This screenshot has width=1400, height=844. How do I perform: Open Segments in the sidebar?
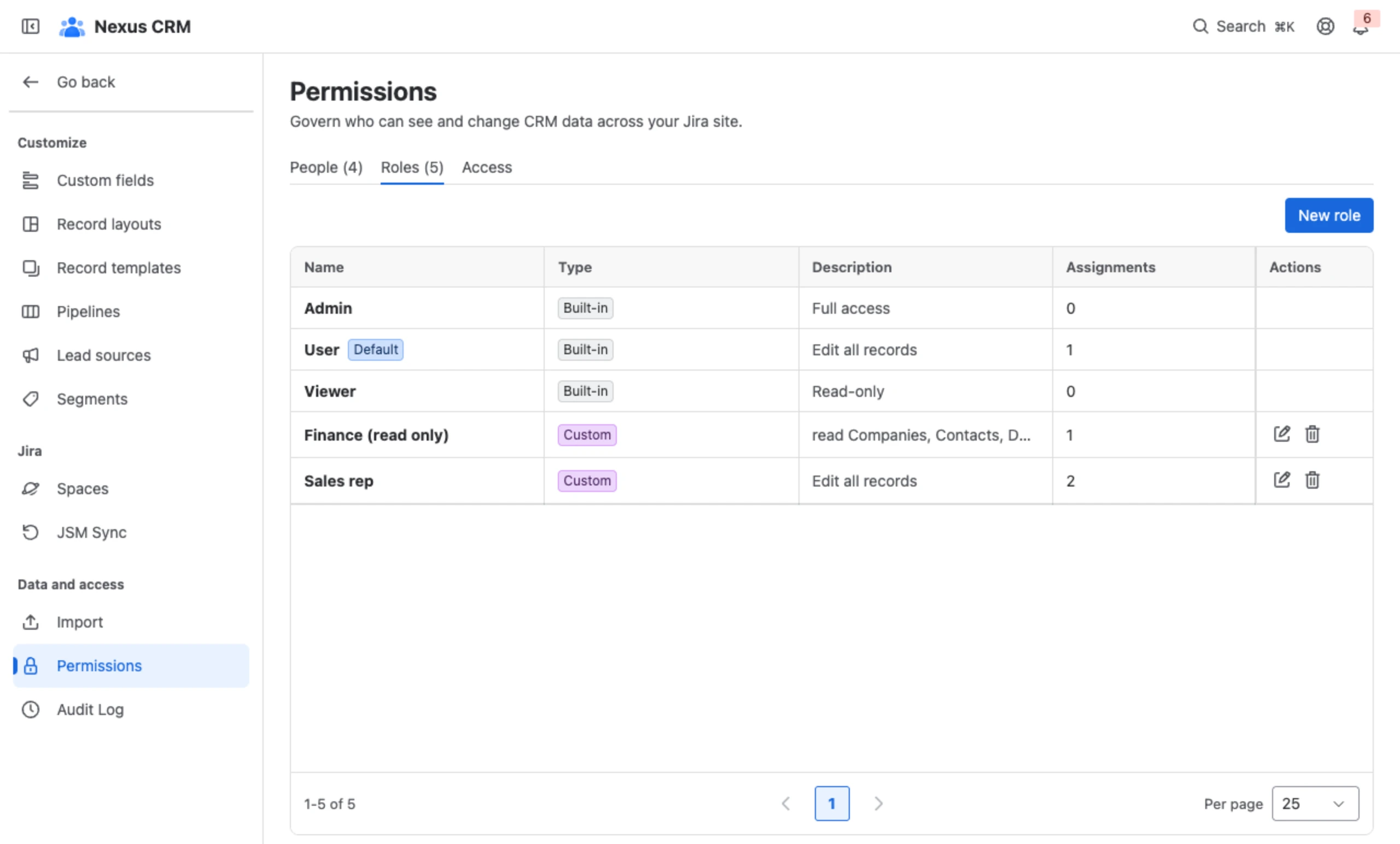tap(131, 398)
